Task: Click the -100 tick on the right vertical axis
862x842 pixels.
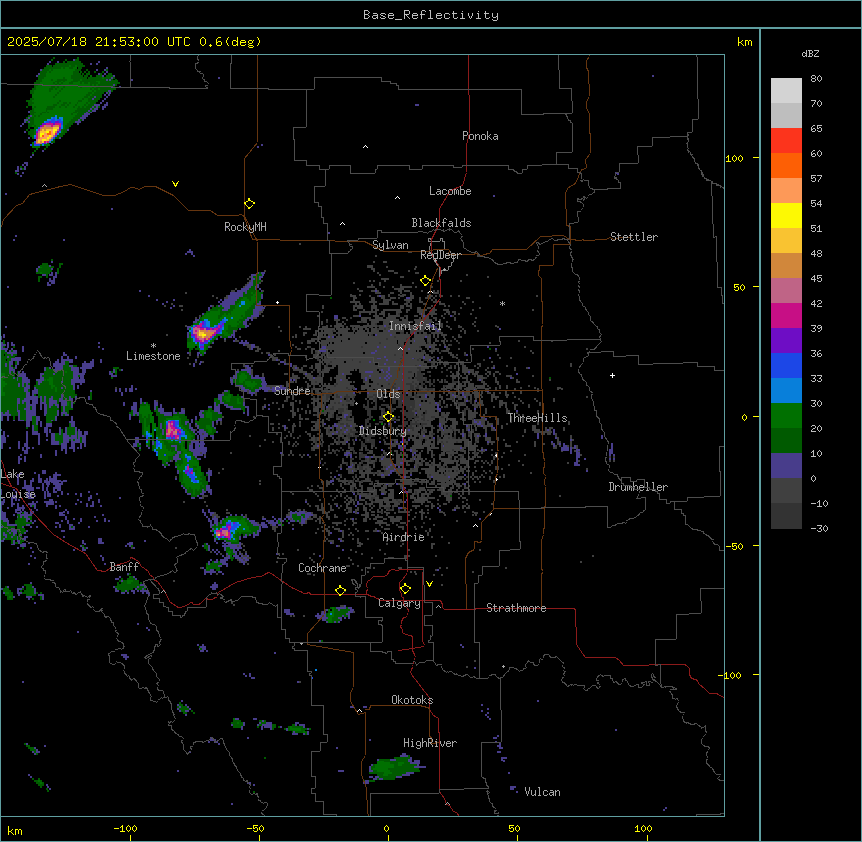Action: [x=731, y=675]
